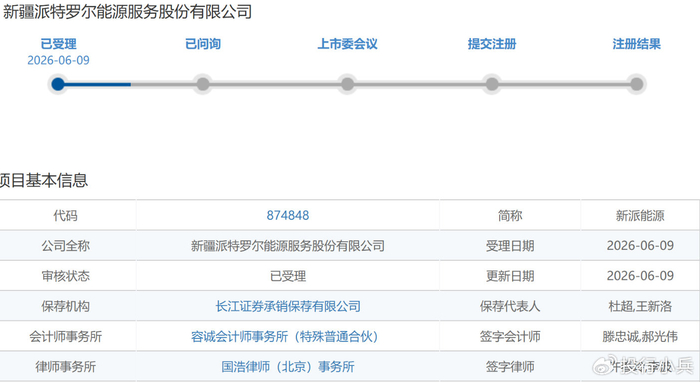The image size is (700, 382).
Task: Open 长江证券承销保荐有限公司 sponsor link
Action: tap(288, 306)
